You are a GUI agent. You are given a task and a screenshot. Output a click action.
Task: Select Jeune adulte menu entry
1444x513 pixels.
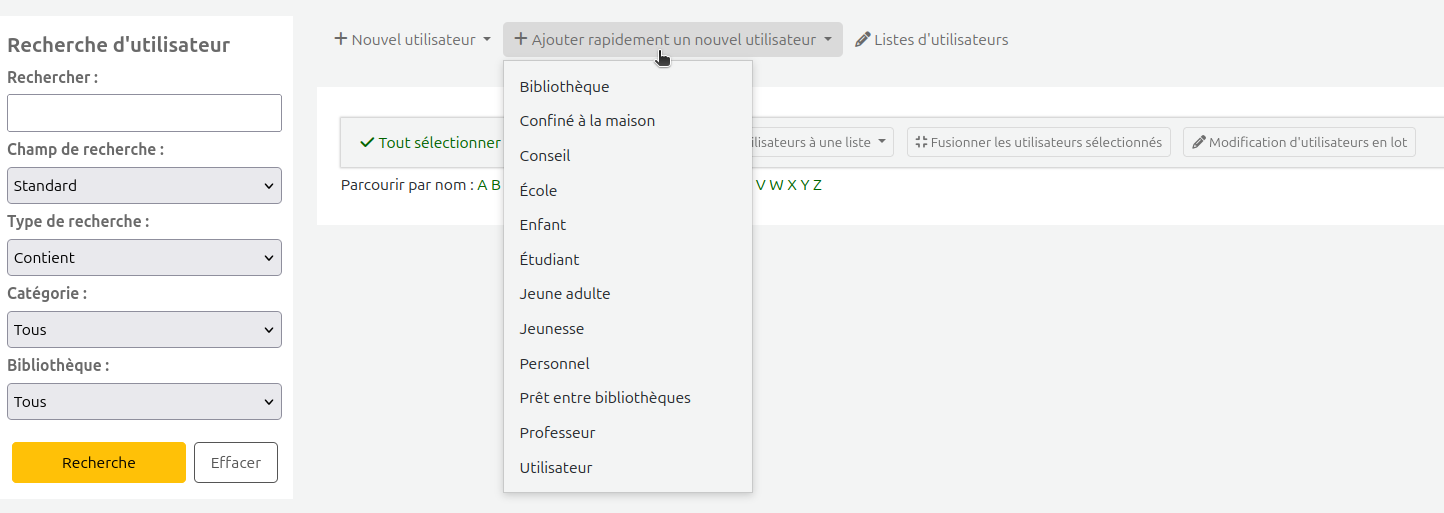628,294
